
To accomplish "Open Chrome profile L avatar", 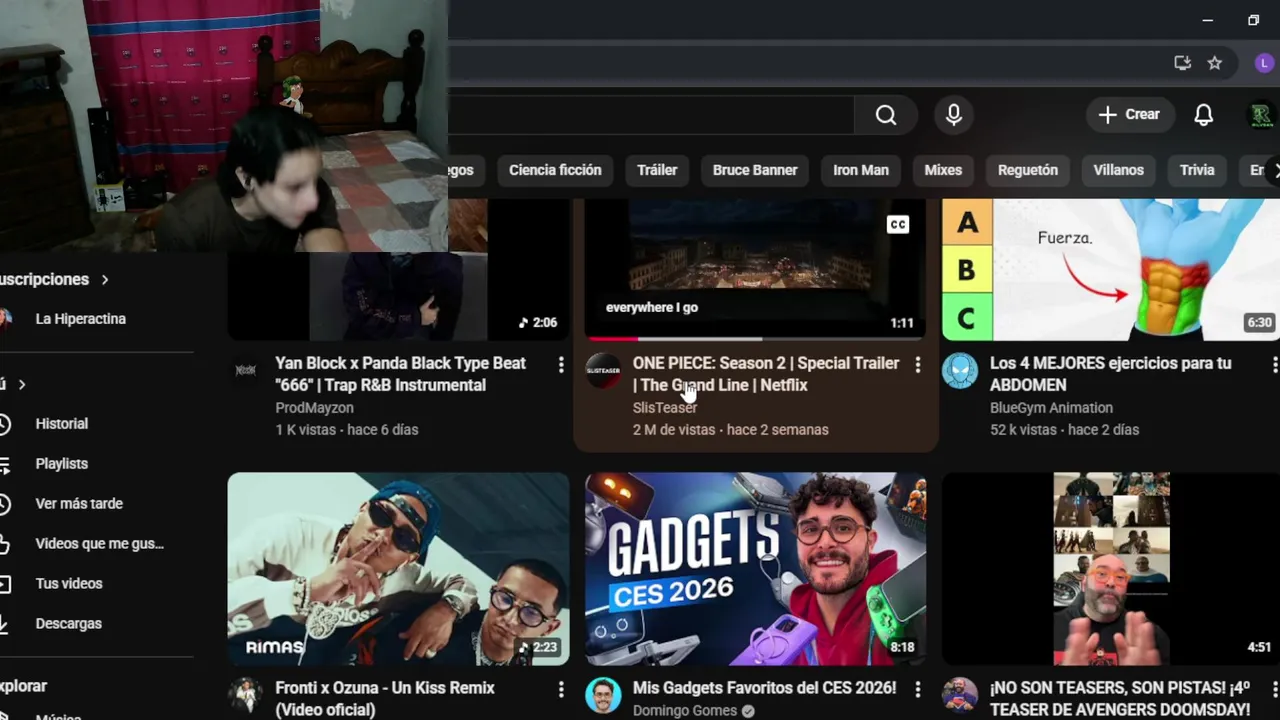I will tap(1264, 63).
